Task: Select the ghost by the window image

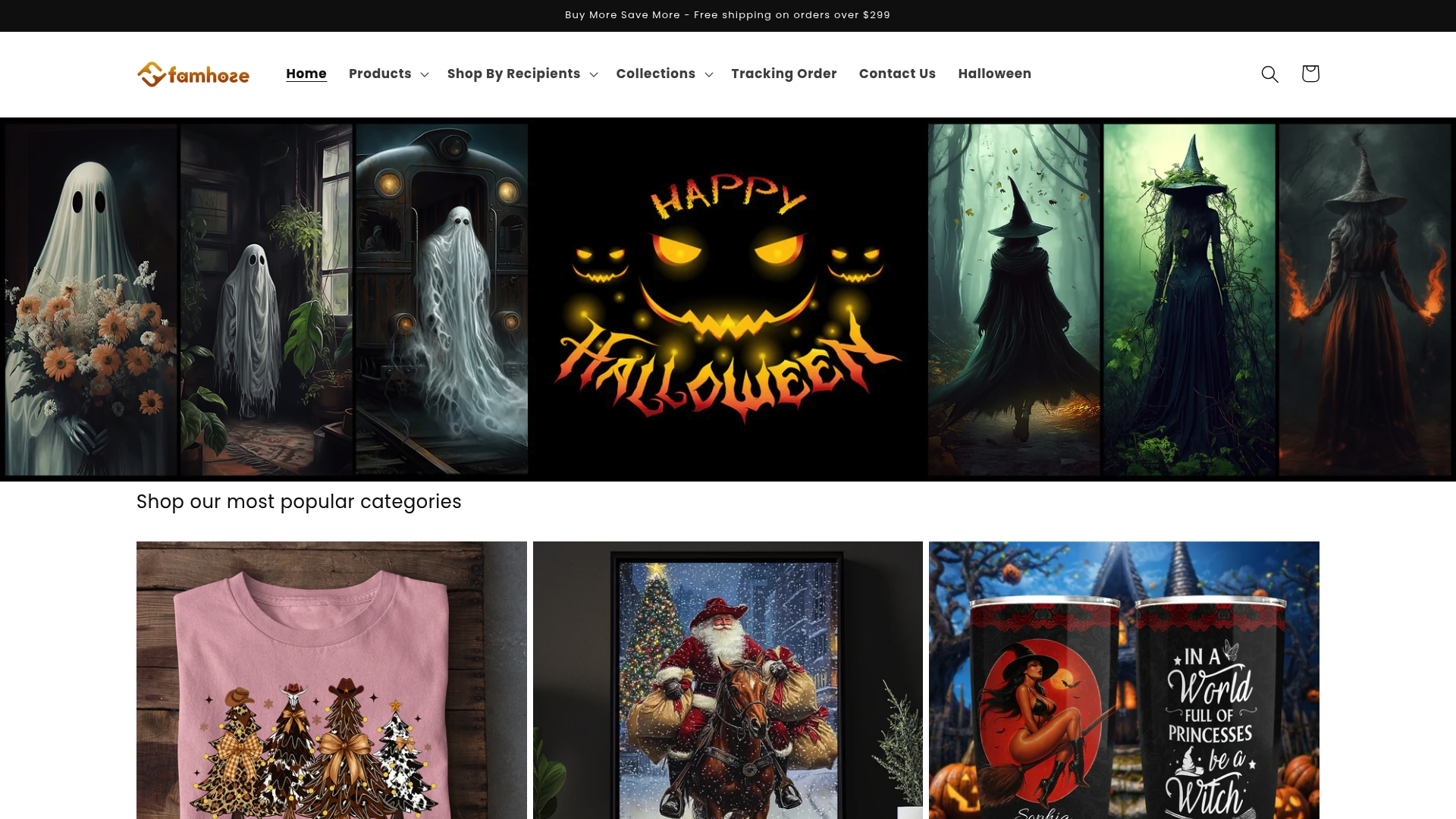Action: point(266,300)
